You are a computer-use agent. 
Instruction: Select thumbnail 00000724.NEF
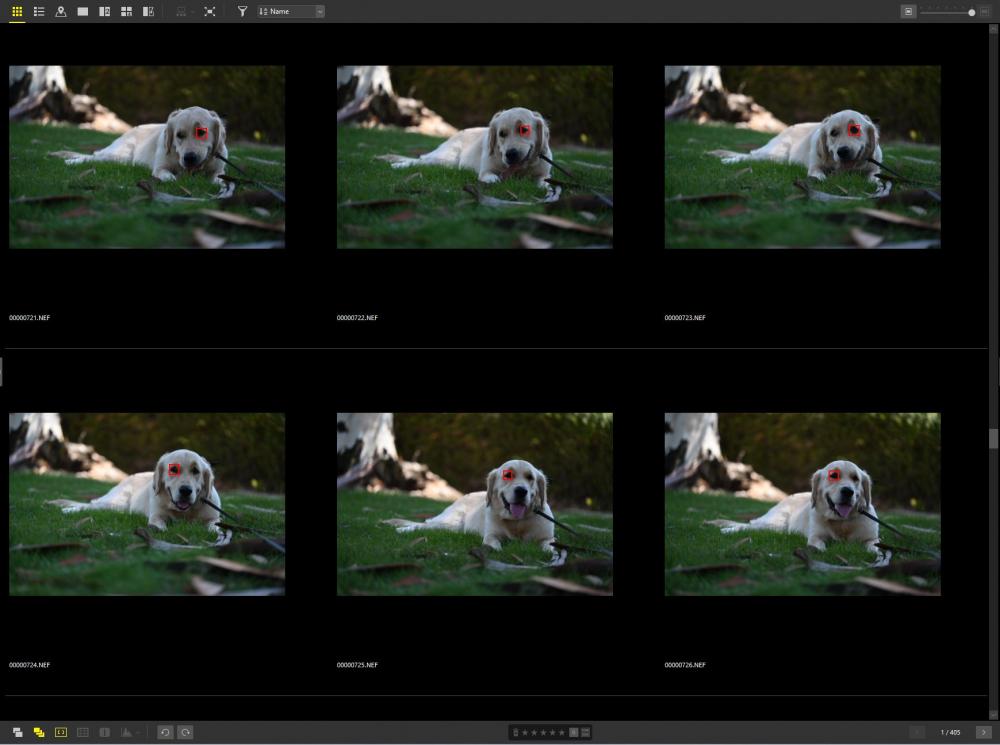[147, 504]
